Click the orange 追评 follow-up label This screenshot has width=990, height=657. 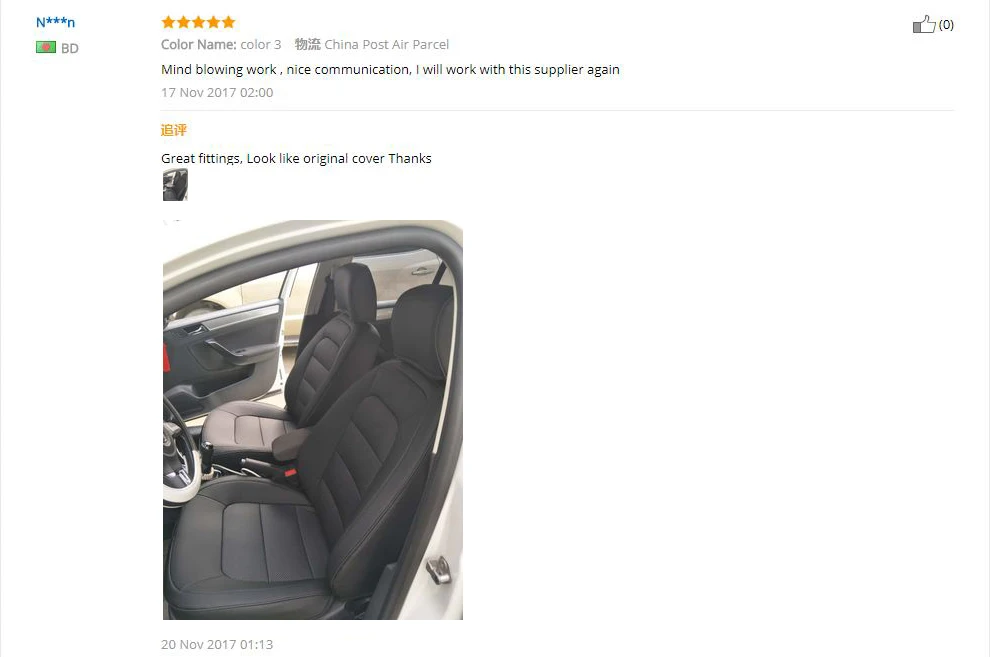(174, 130)
